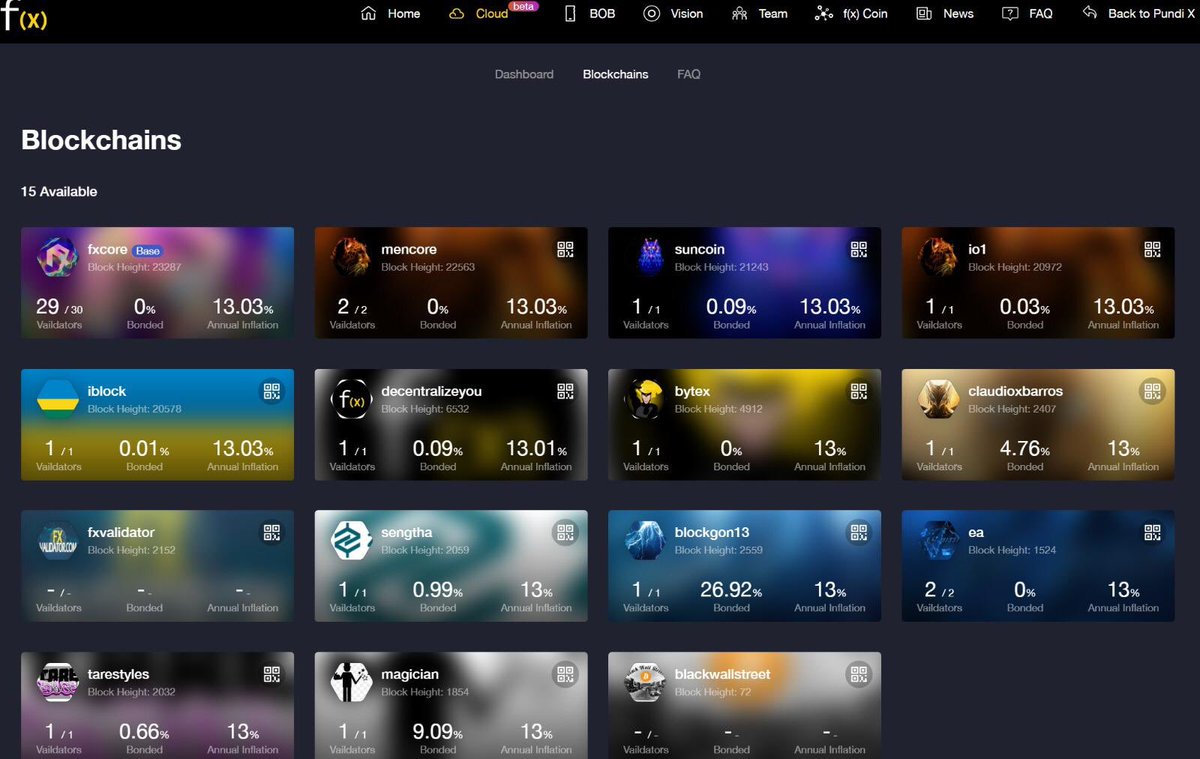Screen dimensions: 1200x759
Task: Open QR code on decentralizeyou card
Action: (x=565, y=391)
